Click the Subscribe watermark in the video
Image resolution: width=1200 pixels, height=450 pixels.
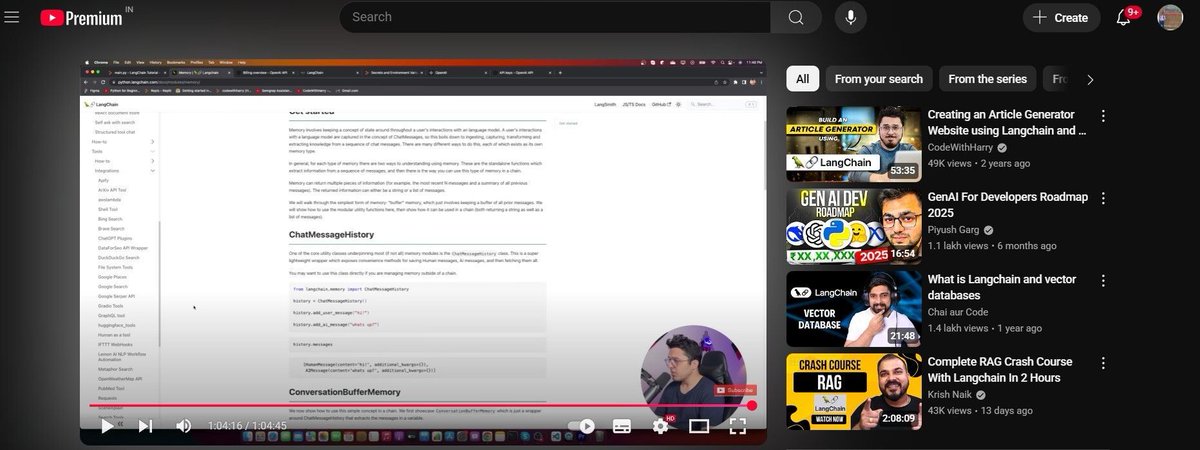[735, 390]
